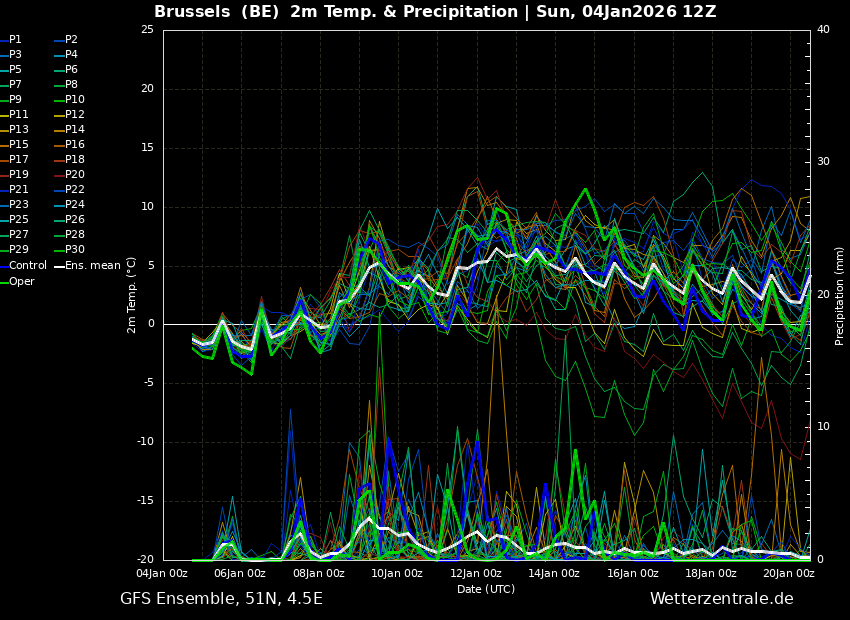Select the P18 legend label
Viewport: 850px width, 620px height.
pyautogui.click(x=75, y=159)
